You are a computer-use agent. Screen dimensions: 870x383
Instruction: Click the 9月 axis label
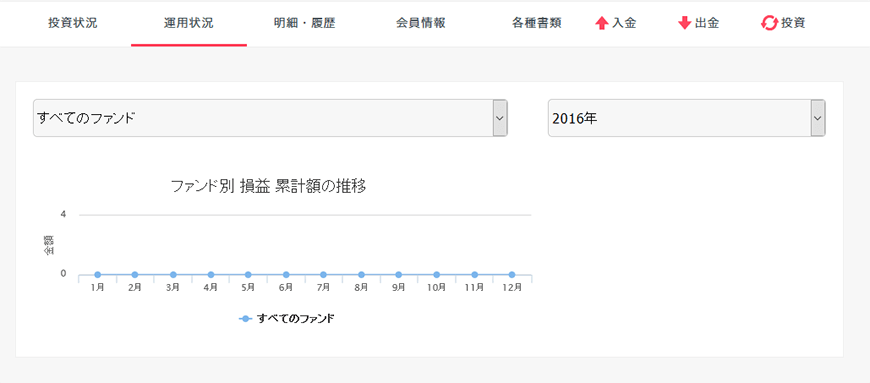click(x=398, y=288)
